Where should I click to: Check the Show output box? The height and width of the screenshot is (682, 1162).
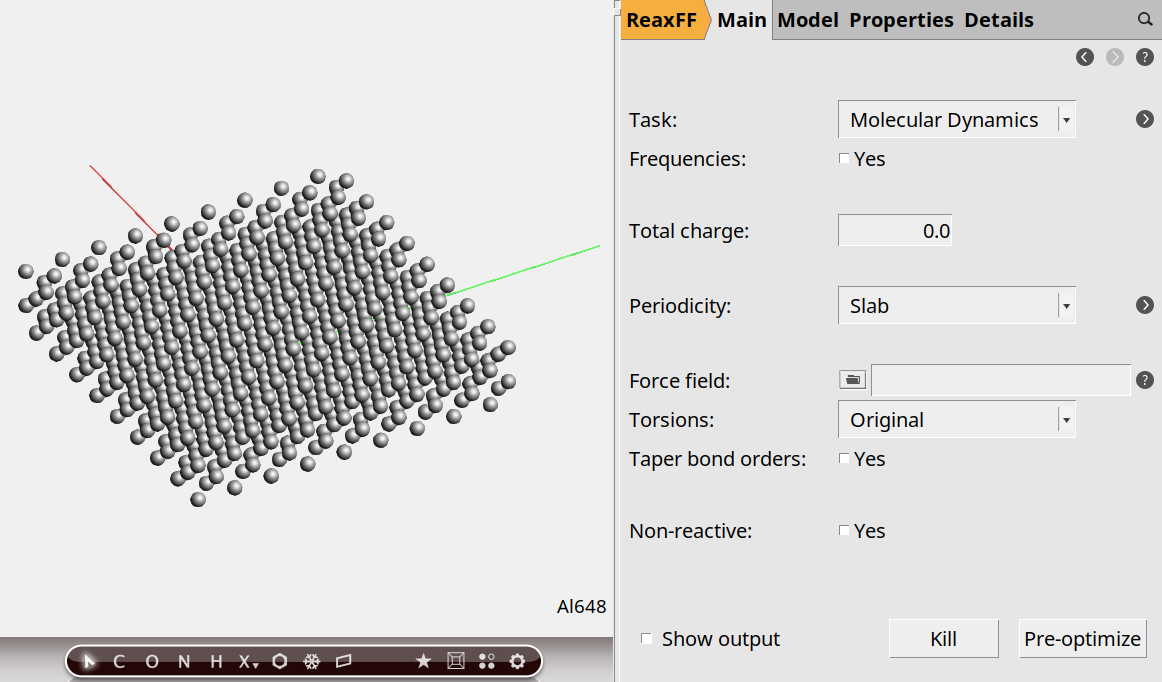click(x=647, y=638)
